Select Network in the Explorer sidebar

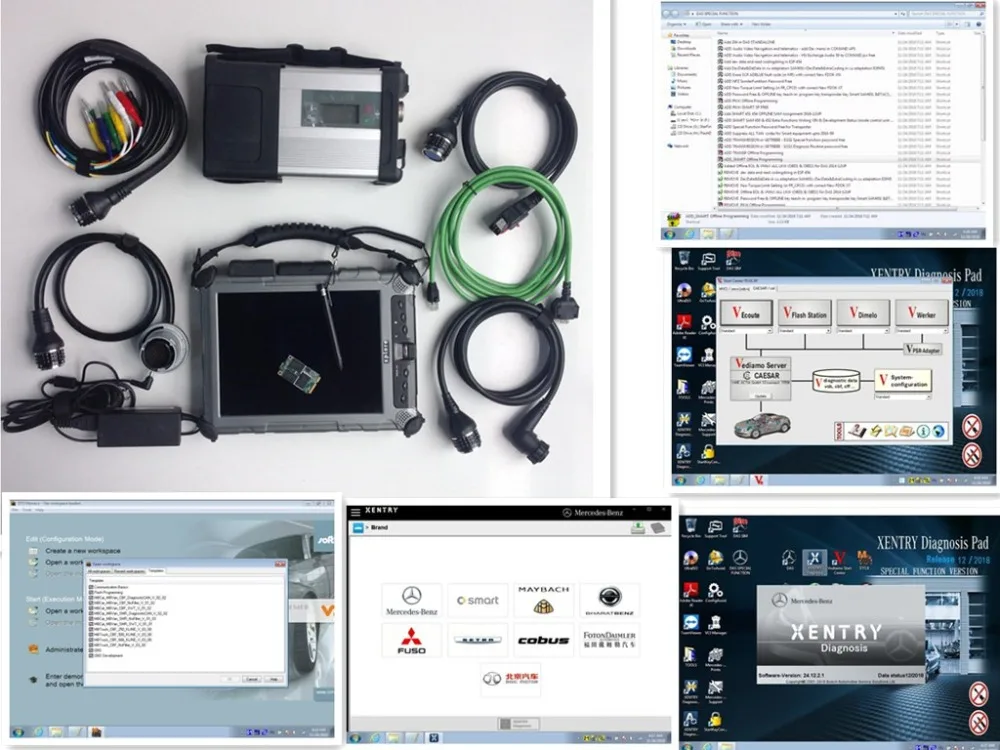pyautogui.click(x=681, y=146)
